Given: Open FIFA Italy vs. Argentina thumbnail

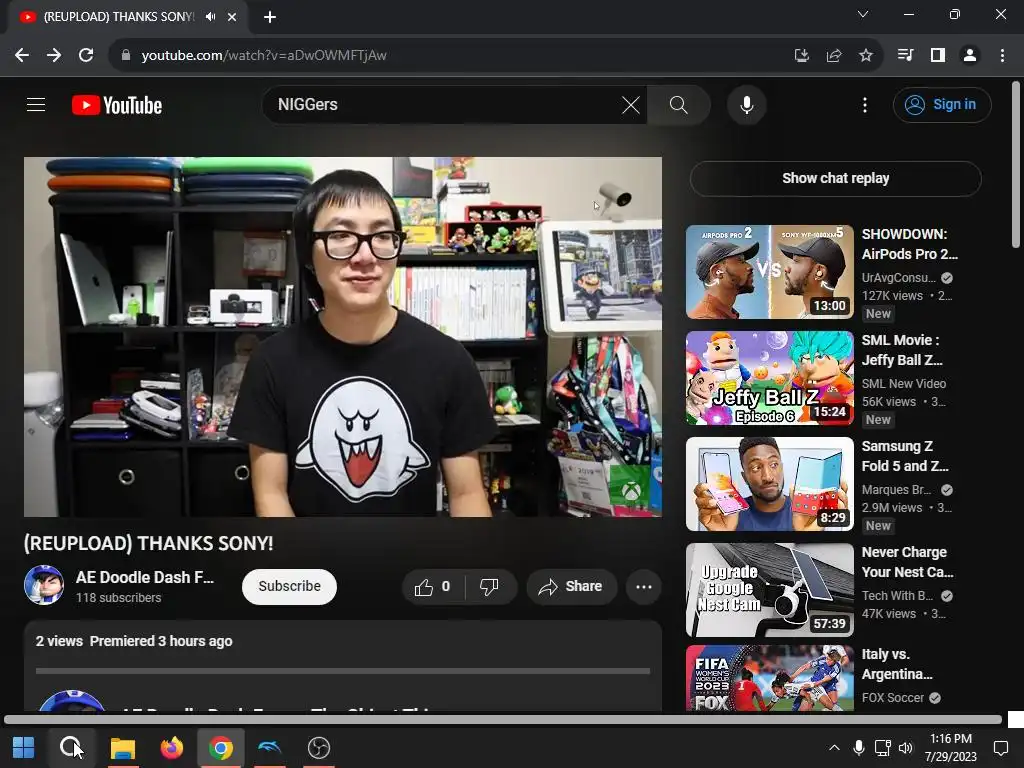Looking at the screenshot, I should (769, 679).
